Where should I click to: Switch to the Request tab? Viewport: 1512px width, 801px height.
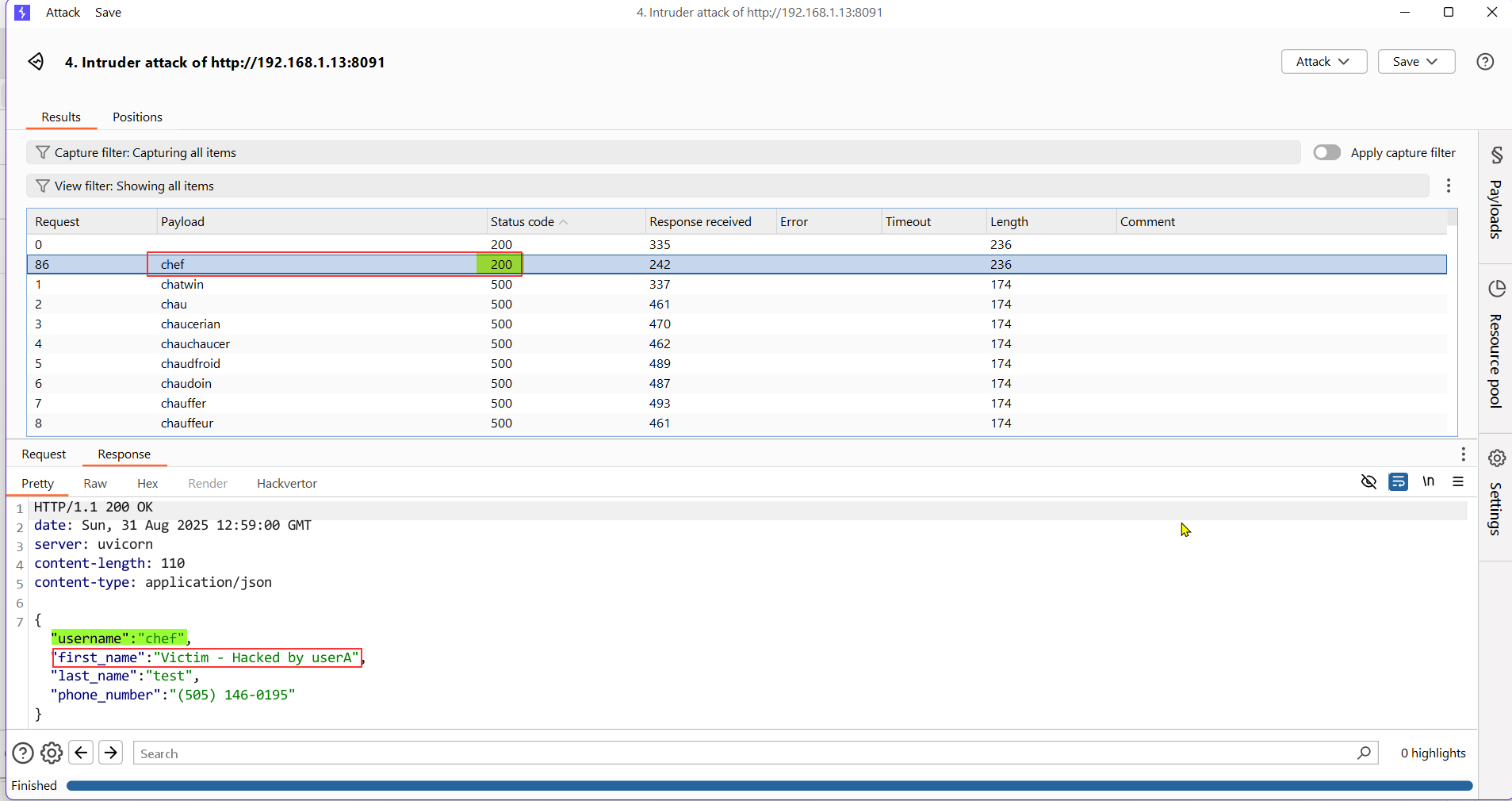point(44,454)
